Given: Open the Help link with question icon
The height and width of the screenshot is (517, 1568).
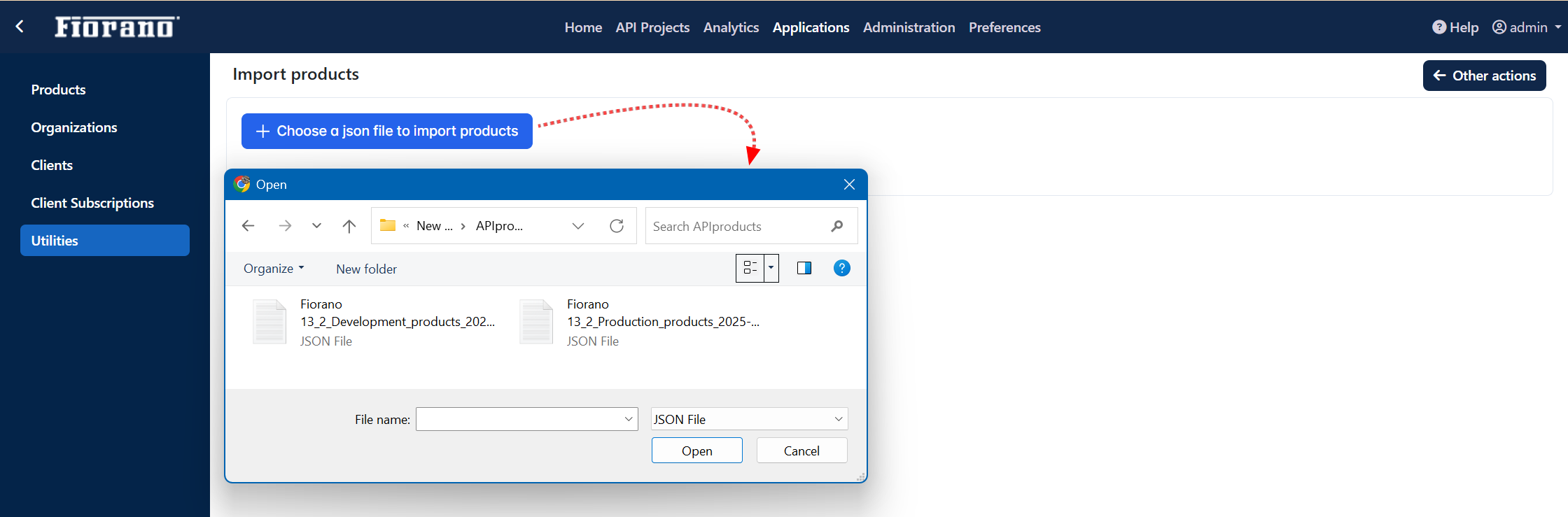Looking at the screenshot, I should (1455, 27).
